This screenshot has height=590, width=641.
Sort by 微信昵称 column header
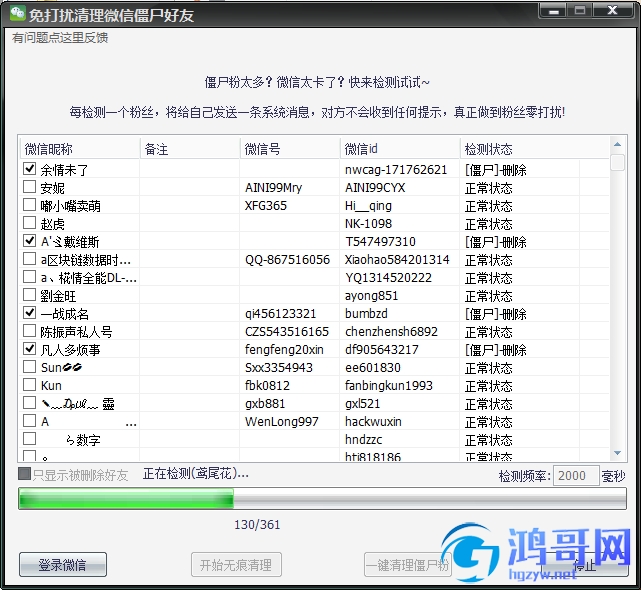(x=80, y=149)
